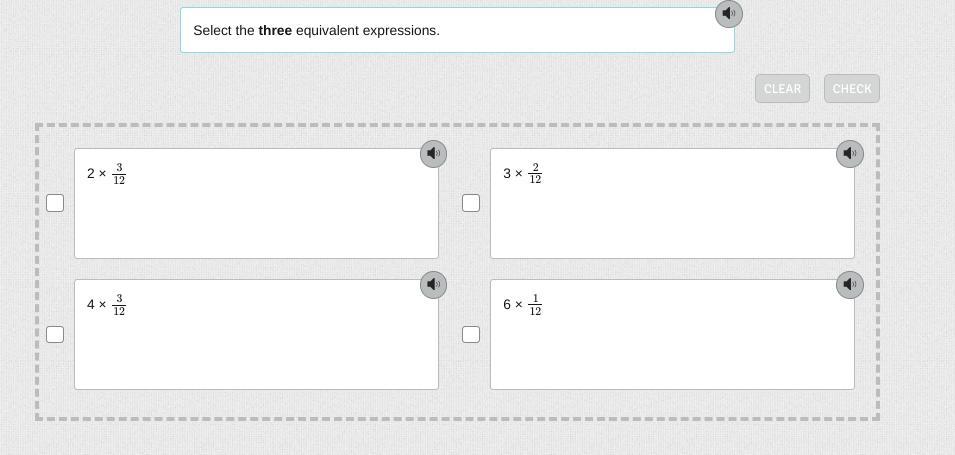Check the box for 6 × 1/12
Screen dimensions: 955x455
471,334
